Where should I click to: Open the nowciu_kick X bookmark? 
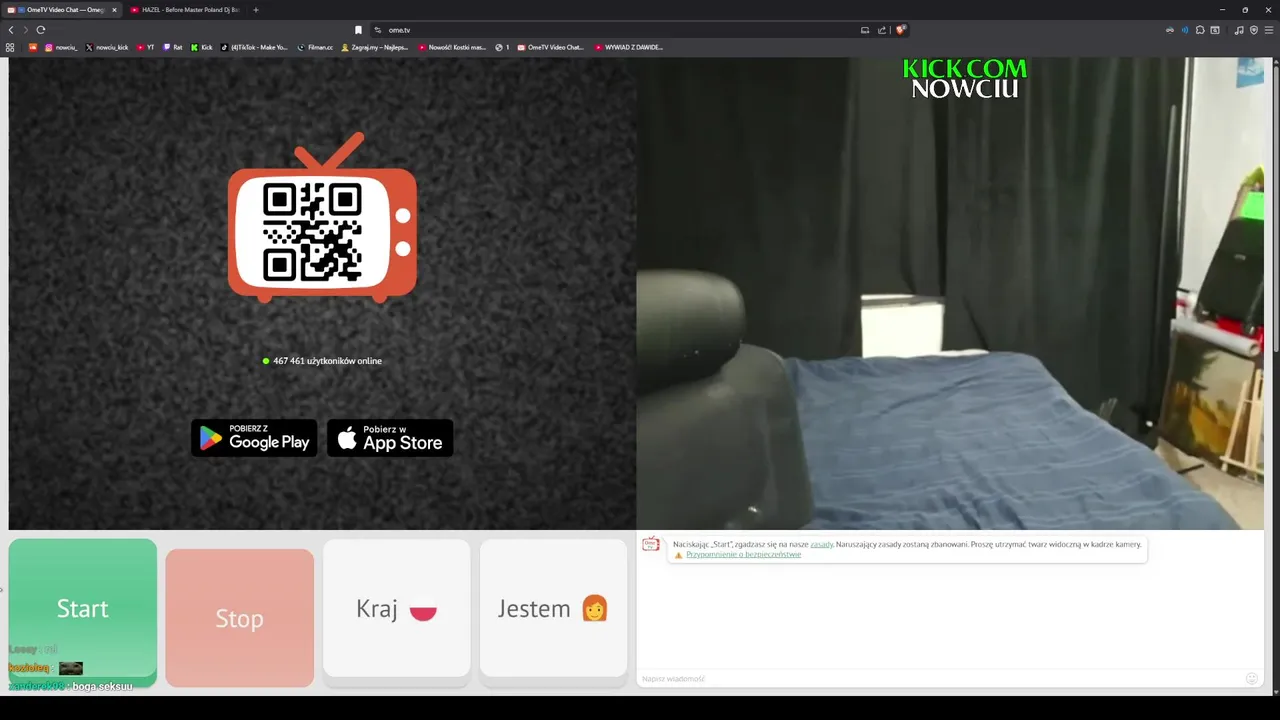[x=107, y=47]
